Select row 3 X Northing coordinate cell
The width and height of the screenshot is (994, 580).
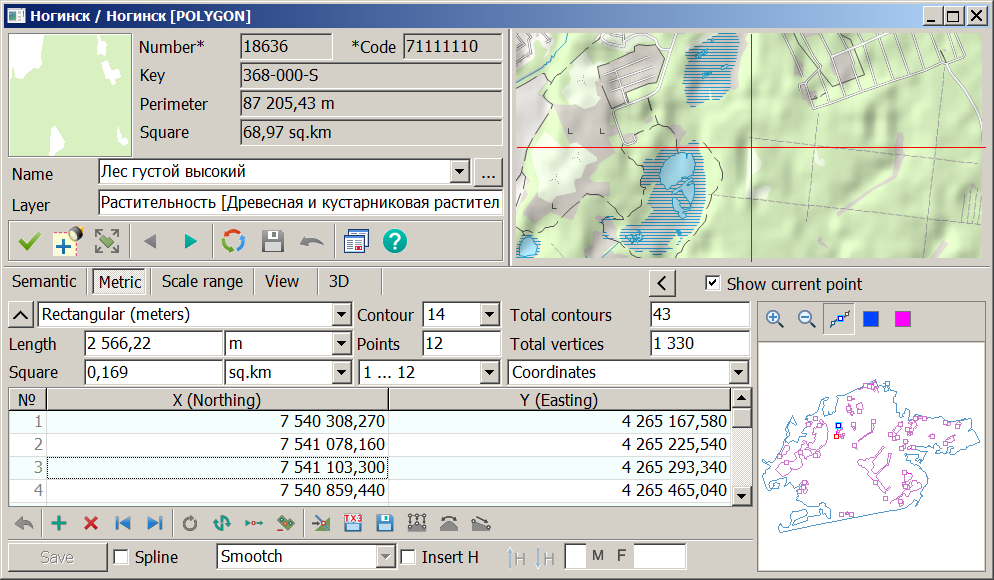[x=218, y=468]
